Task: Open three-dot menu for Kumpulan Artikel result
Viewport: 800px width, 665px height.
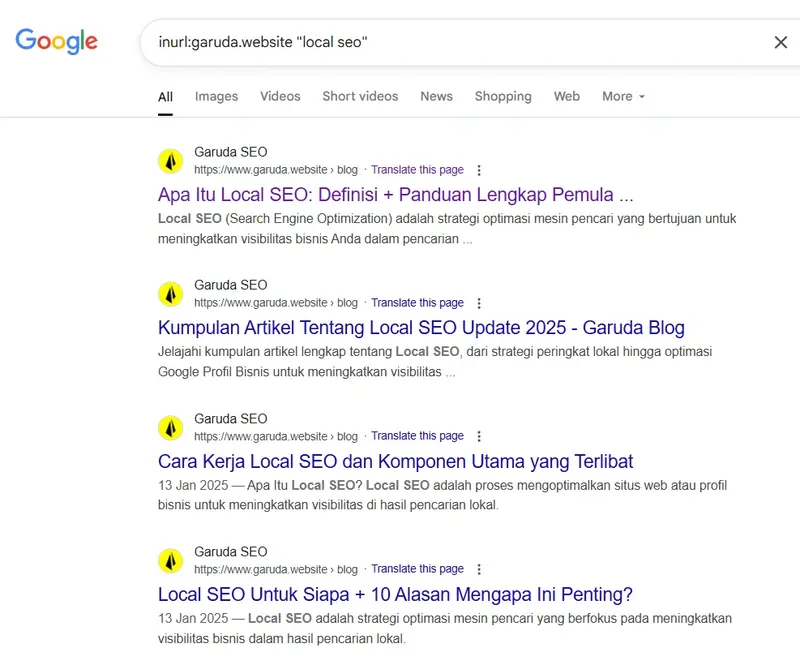Action: [x=479, y=303]
